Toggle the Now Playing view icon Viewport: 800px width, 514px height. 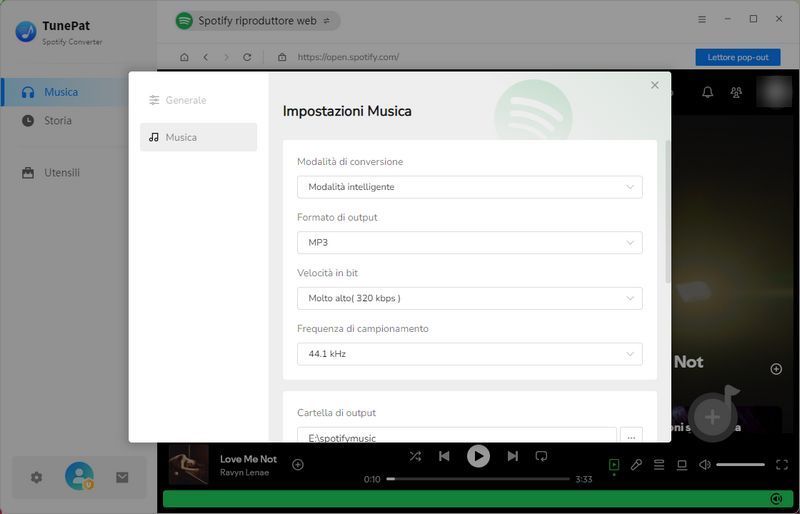614,464
